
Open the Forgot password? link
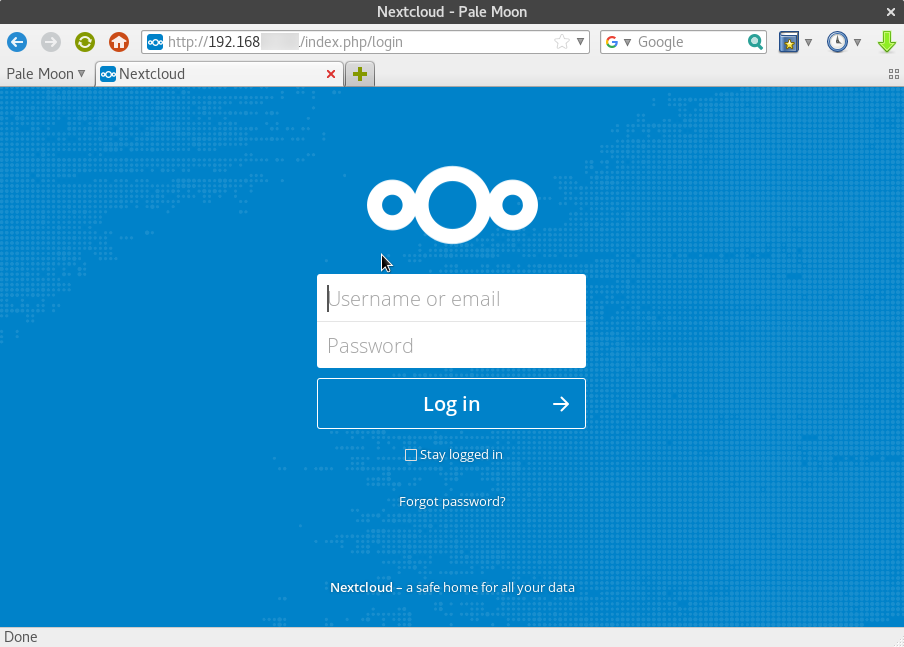452,502
